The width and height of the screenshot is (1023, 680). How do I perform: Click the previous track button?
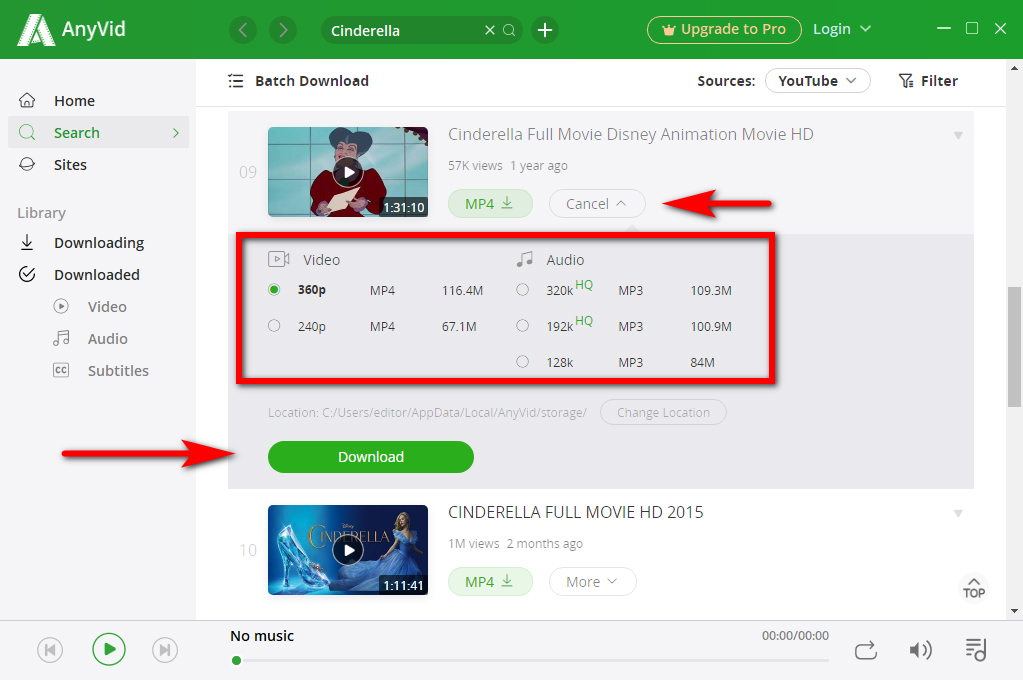point(50,650)
